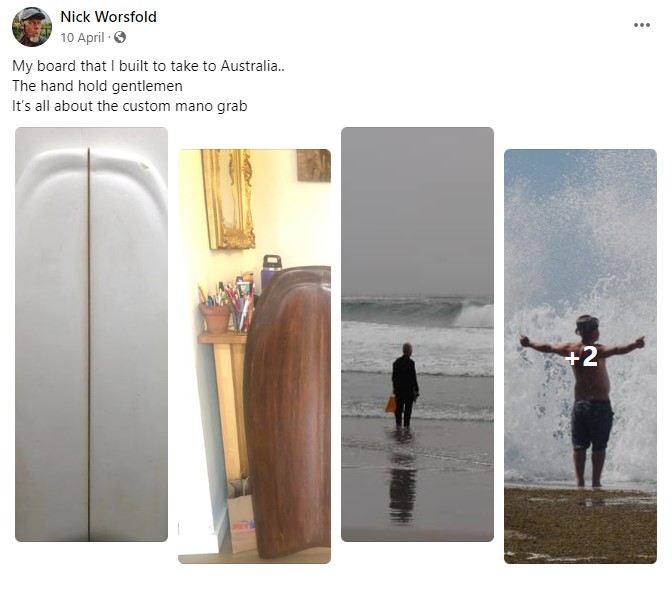
Task: Click the orange bag held on the beach
Action: 390,404
